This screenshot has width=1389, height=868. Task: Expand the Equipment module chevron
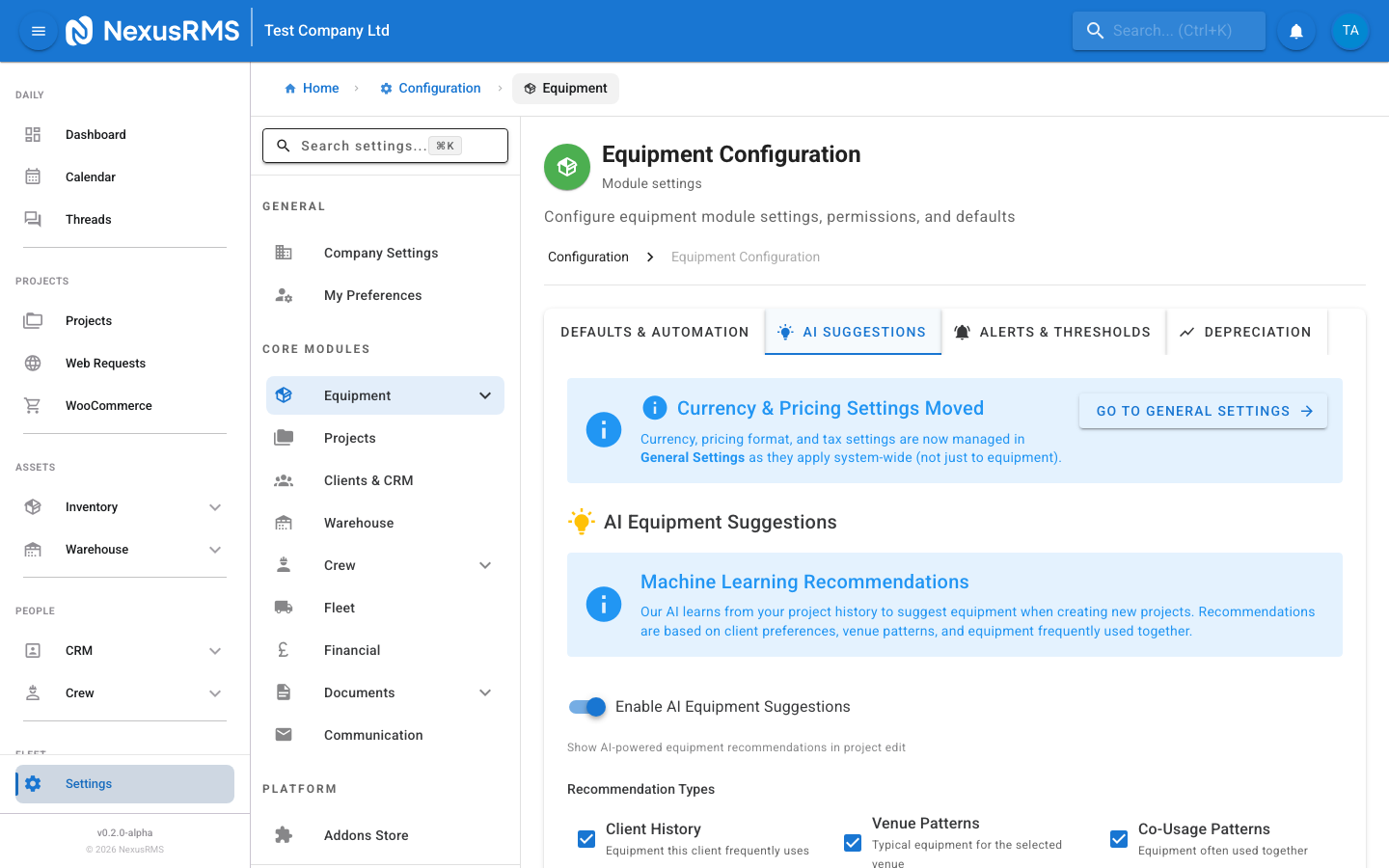tap(484, 395)
